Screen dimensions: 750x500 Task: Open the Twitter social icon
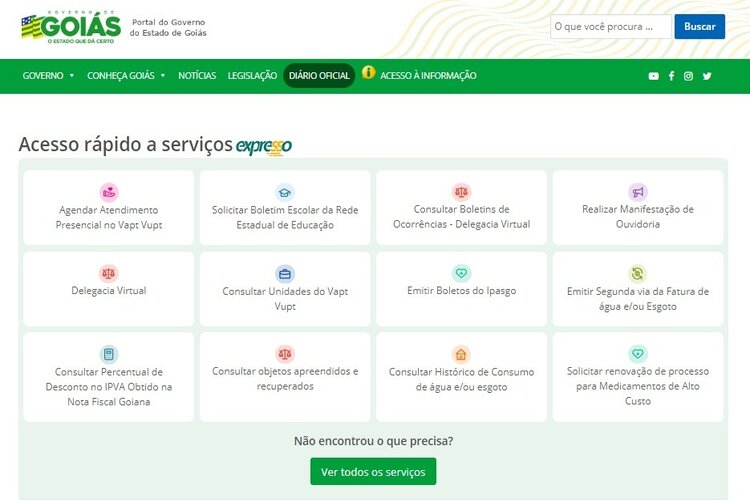pos(706,76)
